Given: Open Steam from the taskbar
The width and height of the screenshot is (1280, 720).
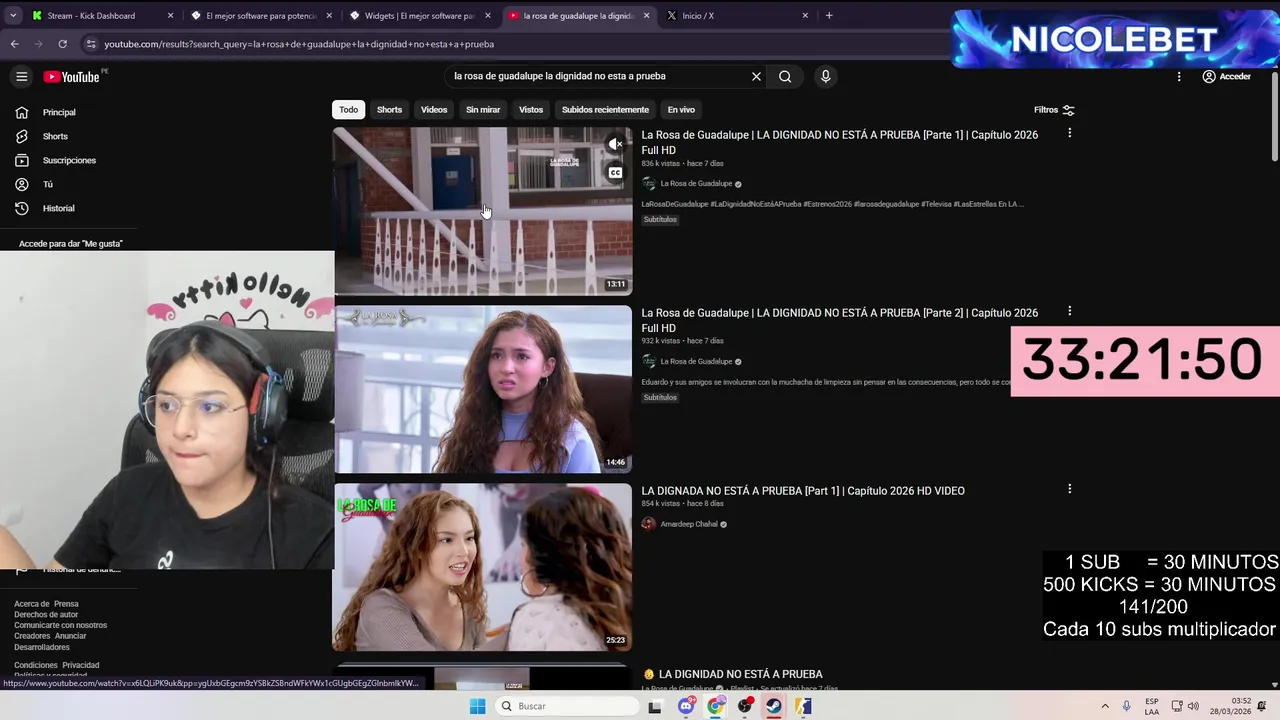Looking at the screenshot, I should point(774,706).
